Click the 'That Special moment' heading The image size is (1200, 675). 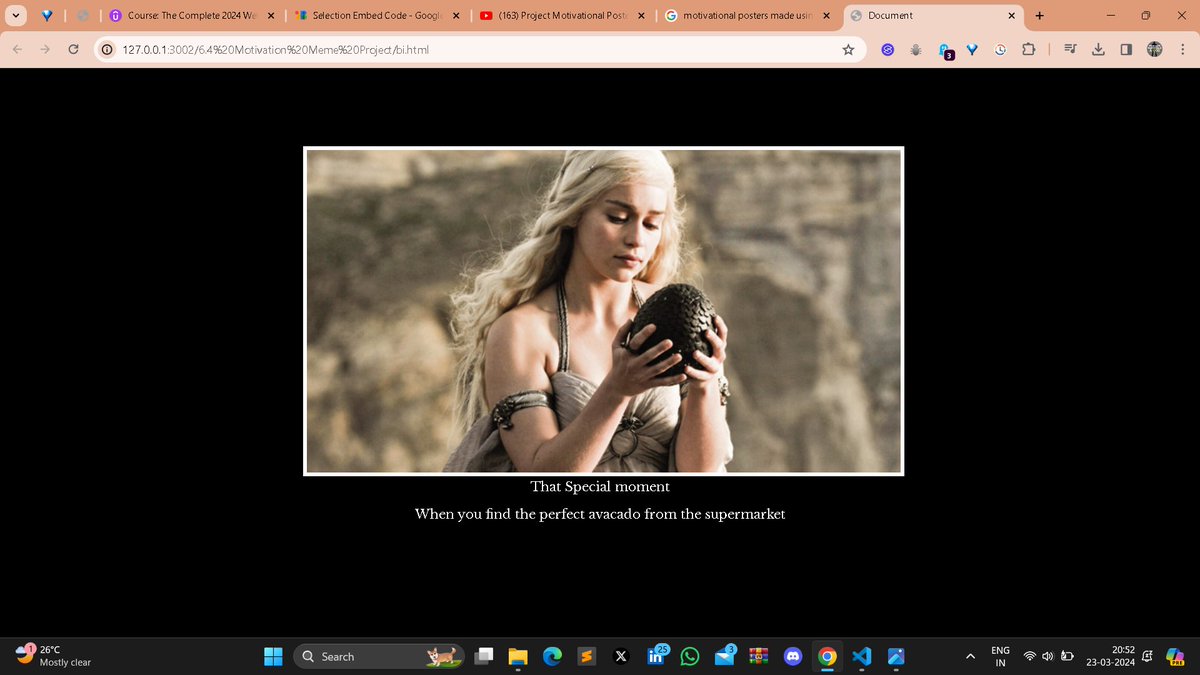point(600,487)
